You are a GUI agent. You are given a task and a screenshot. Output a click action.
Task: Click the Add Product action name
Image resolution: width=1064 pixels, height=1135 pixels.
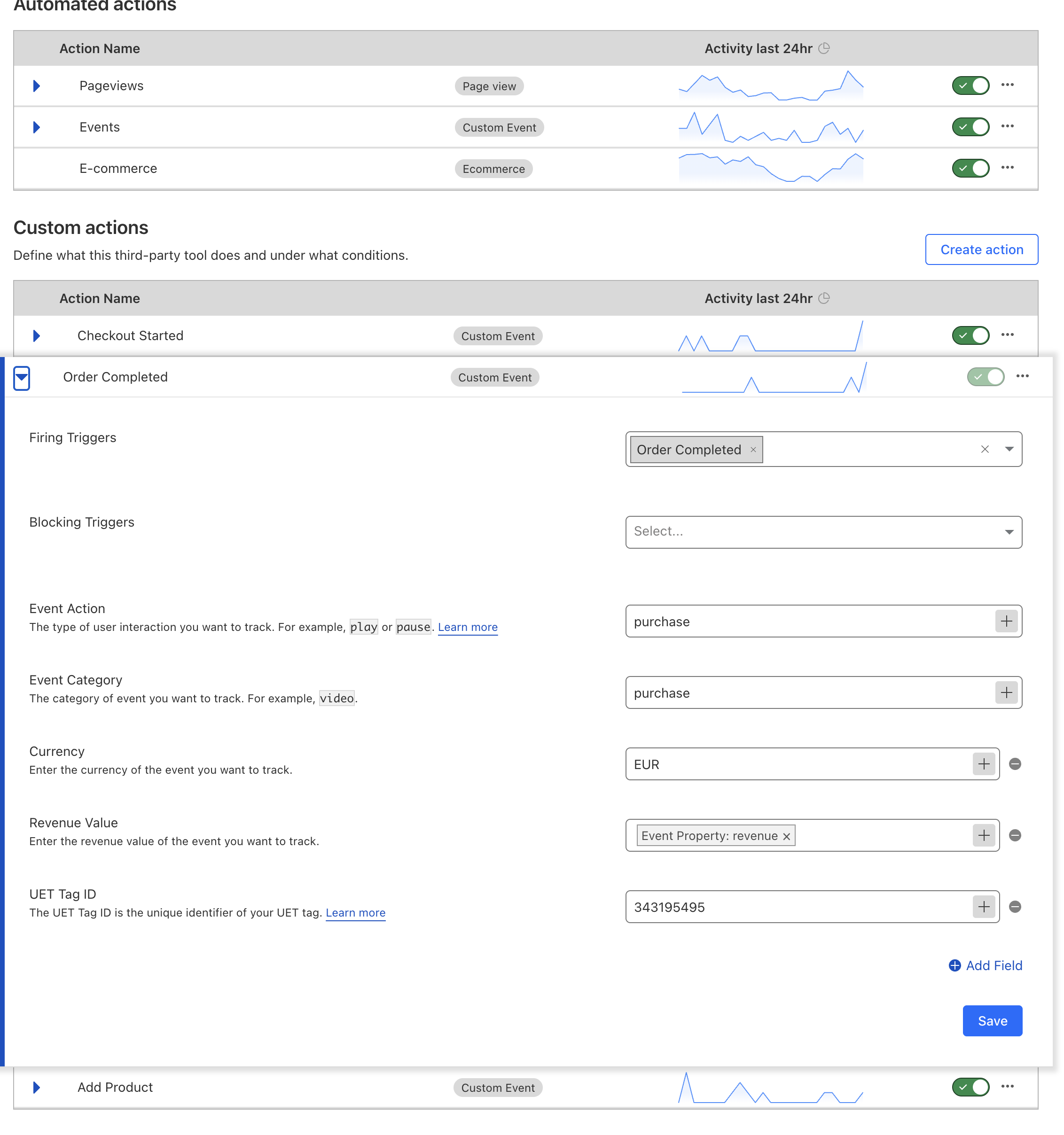coord(115,1087)
